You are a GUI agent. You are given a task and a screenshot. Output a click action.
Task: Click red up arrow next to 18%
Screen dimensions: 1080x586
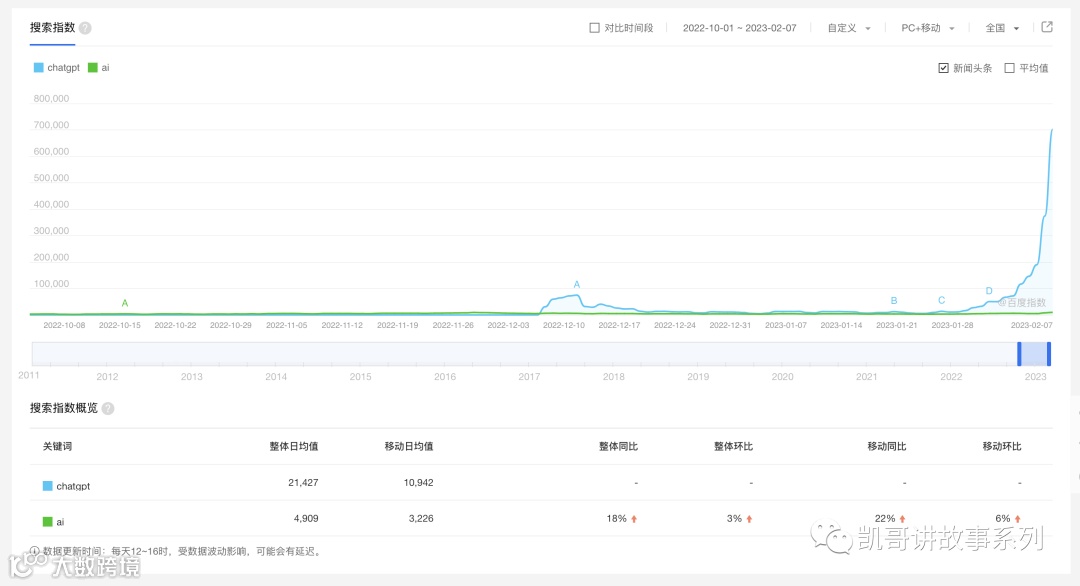634,519
